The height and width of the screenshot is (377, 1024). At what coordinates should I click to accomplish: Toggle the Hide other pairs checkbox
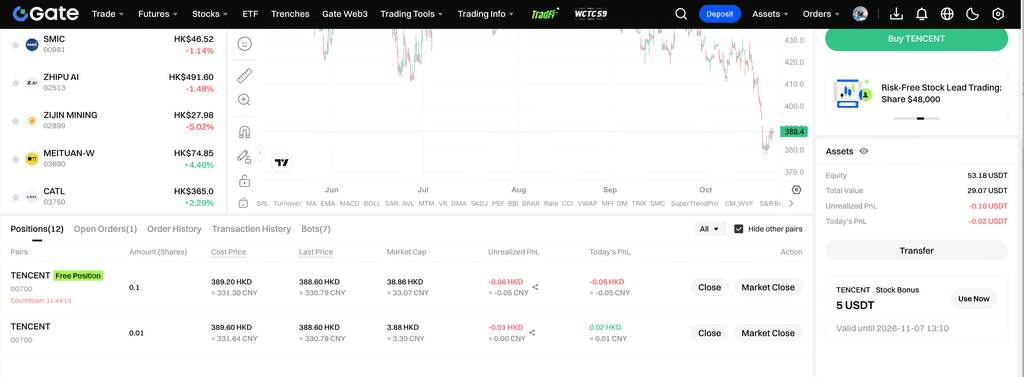pyautogui.click(x=739, y=229)
